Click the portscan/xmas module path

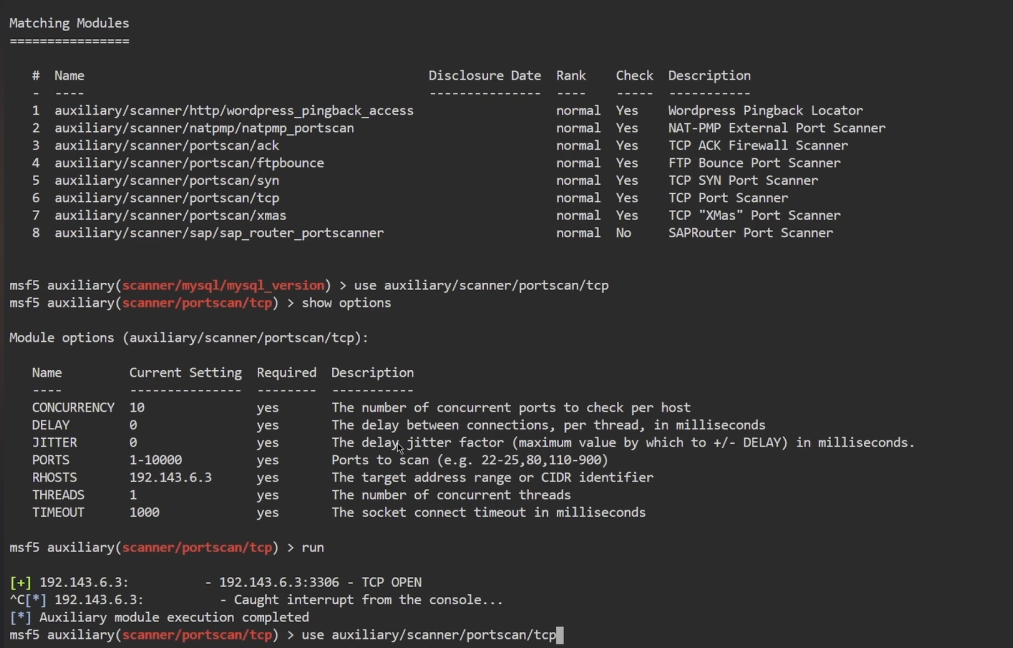pyautogui.click(x=170, y=215)
